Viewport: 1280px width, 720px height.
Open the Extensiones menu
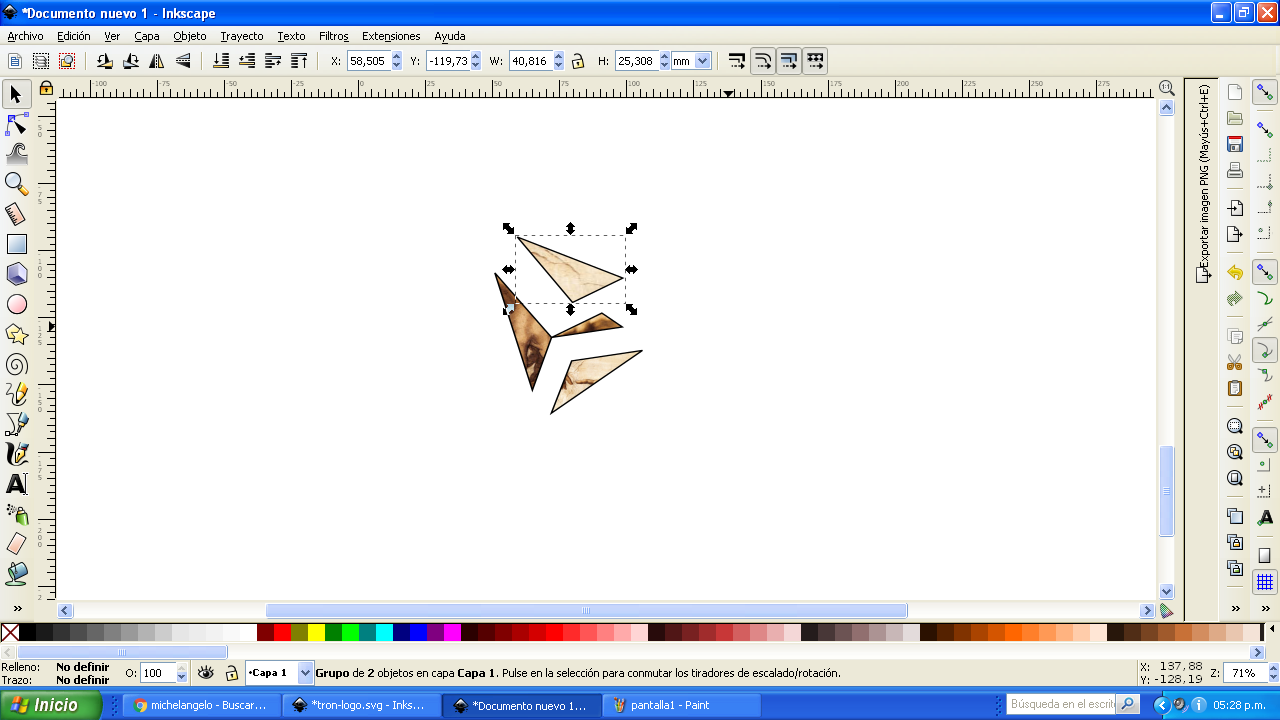click(x=391, y=36)
